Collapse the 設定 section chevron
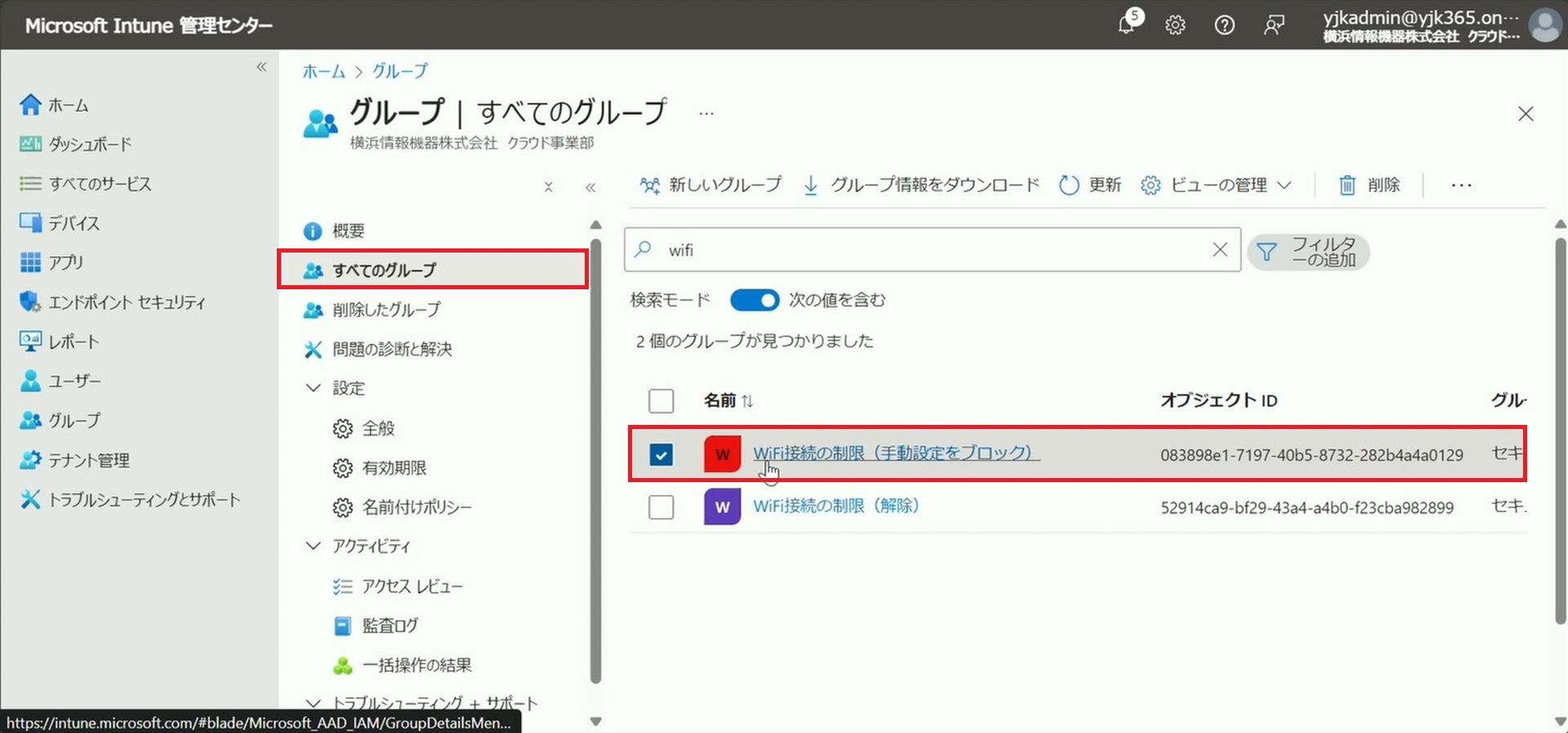 point(313,387)
